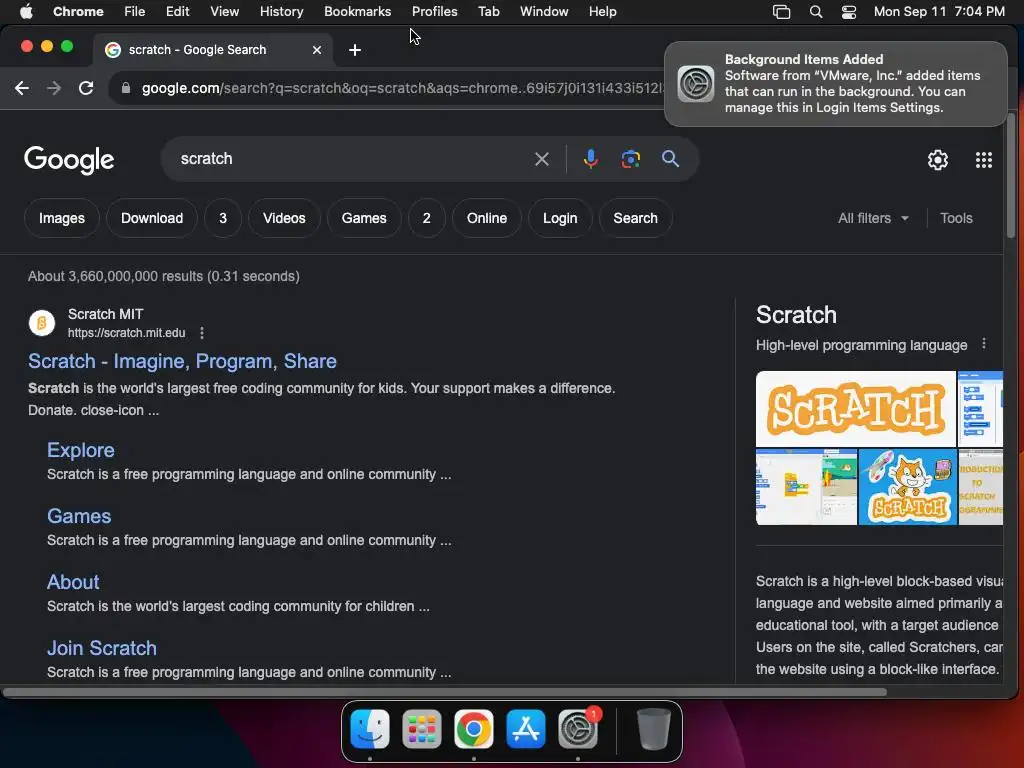
Task: Open Control Center in menu bar
Action: pyautogui.click(x=848, y=11)
